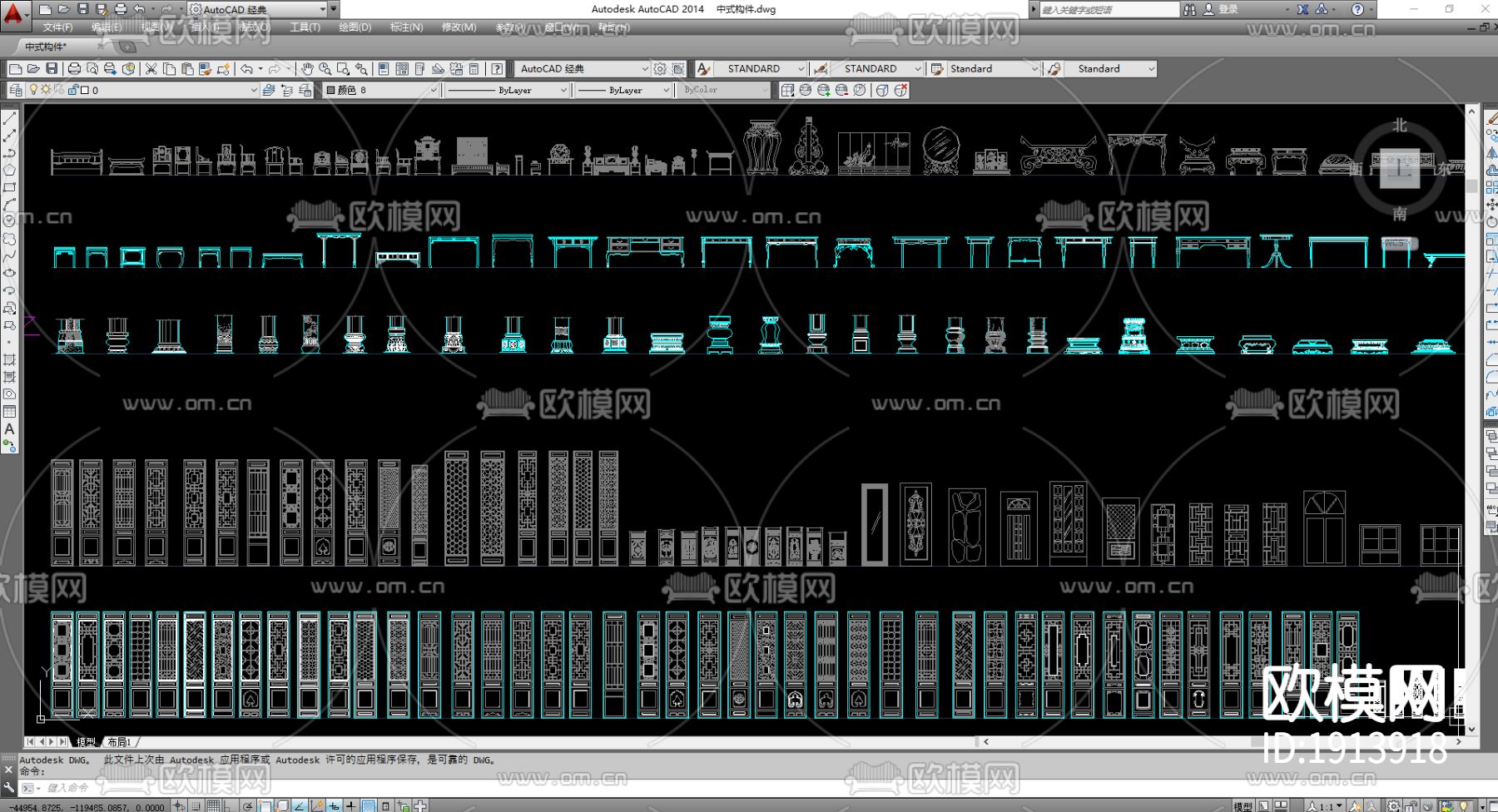Click the Save floppy disk icon
Screen dimensions: 1498x812
[x=52, y=69]
